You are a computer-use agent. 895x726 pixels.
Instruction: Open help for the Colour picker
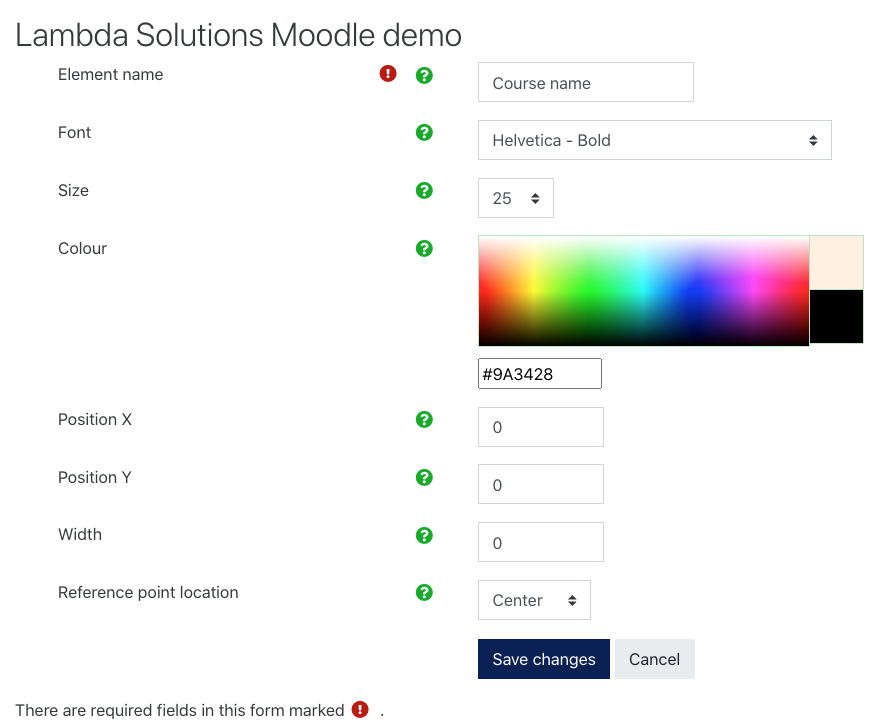pos(424,248)
